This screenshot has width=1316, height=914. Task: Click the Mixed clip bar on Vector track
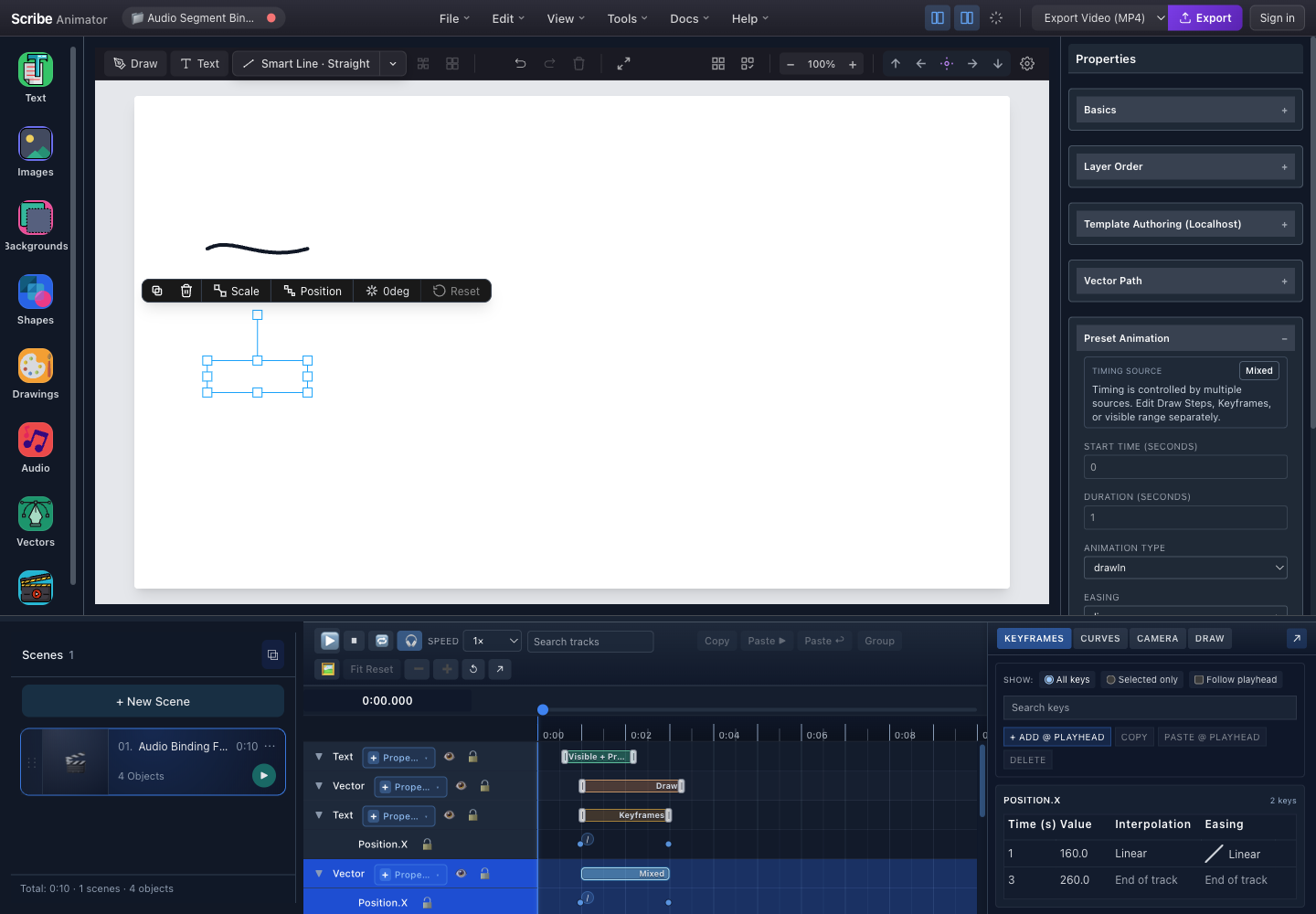625,874
